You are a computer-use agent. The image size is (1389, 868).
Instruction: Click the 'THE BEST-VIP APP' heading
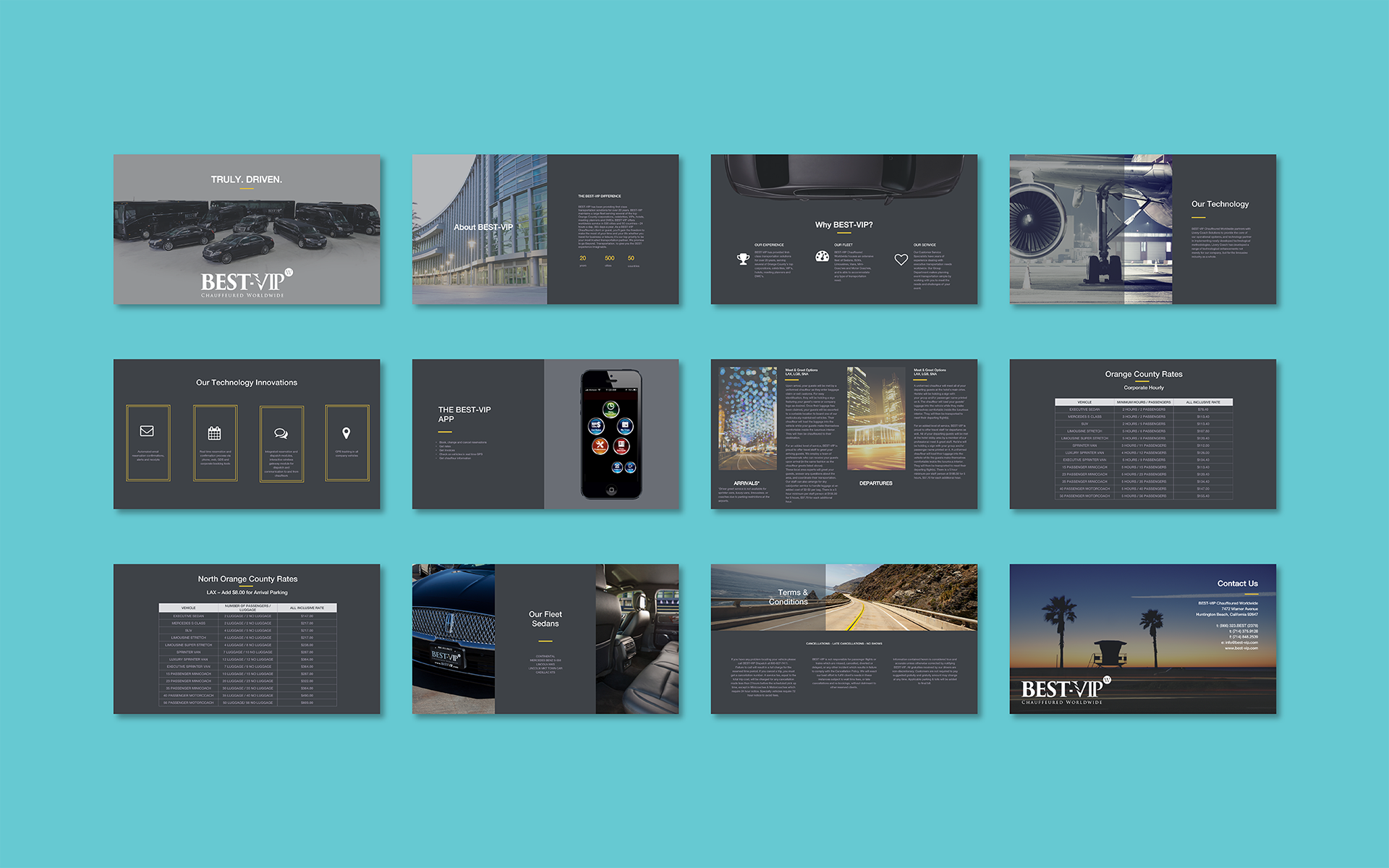[x=464, y=414]
